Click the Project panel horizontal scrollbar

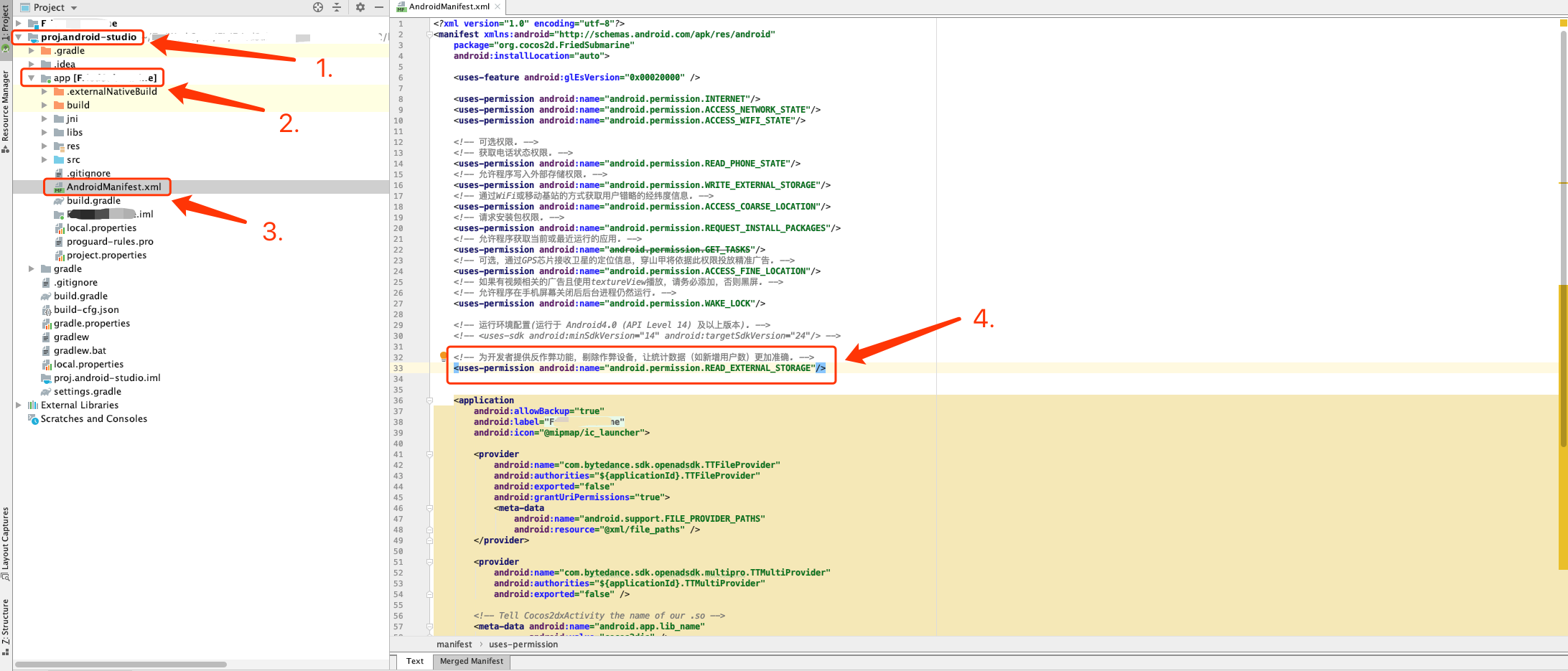(x=121, y=664)
